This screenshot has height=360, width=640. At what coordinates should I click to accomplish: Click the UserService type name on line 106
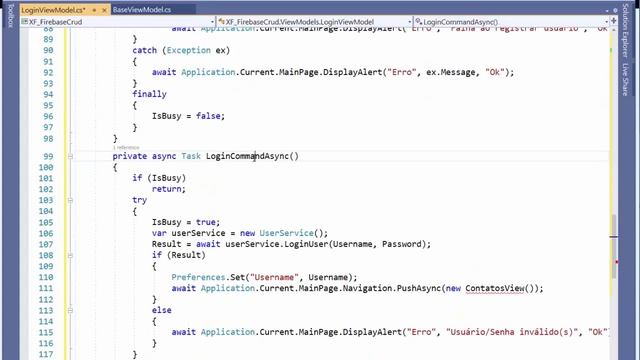[286, 233]
